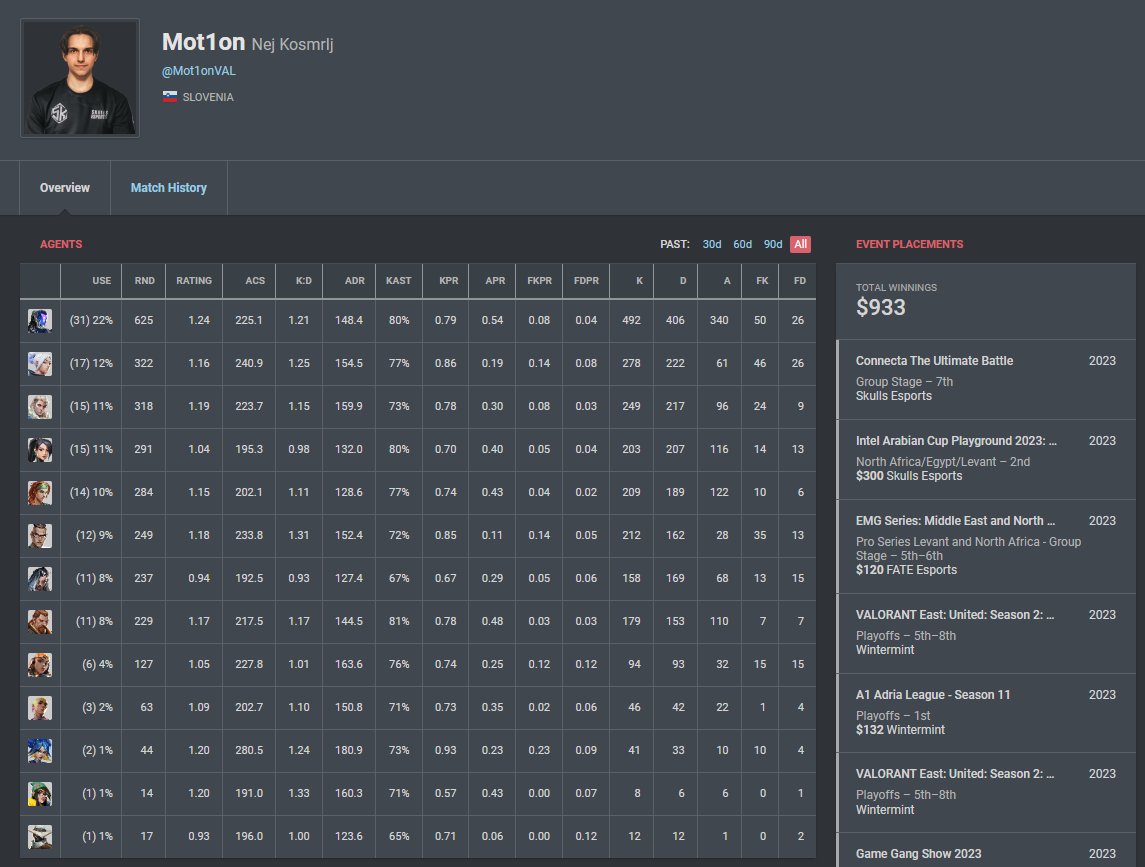The width and height of the screenshot is (1145, 867).
Task: Click the agent icon in the (17) 12% row
Action: 39,364
